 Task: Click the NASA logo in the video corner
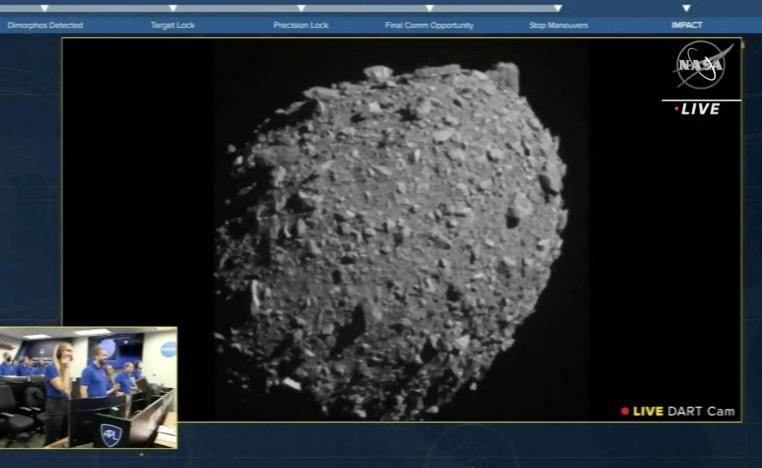click(x=702, y=65)
